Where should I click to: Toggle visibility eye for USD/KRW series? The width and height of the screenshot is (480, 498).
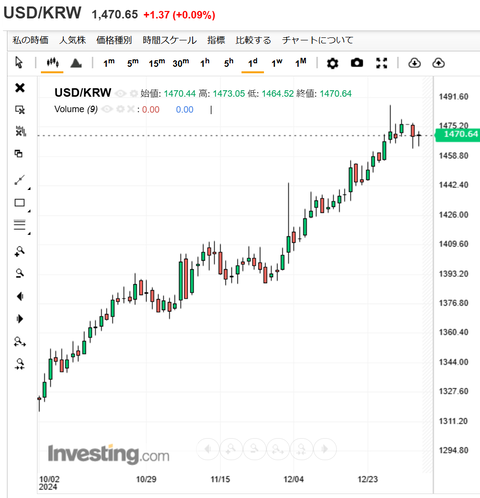click(x=120, y=94)
